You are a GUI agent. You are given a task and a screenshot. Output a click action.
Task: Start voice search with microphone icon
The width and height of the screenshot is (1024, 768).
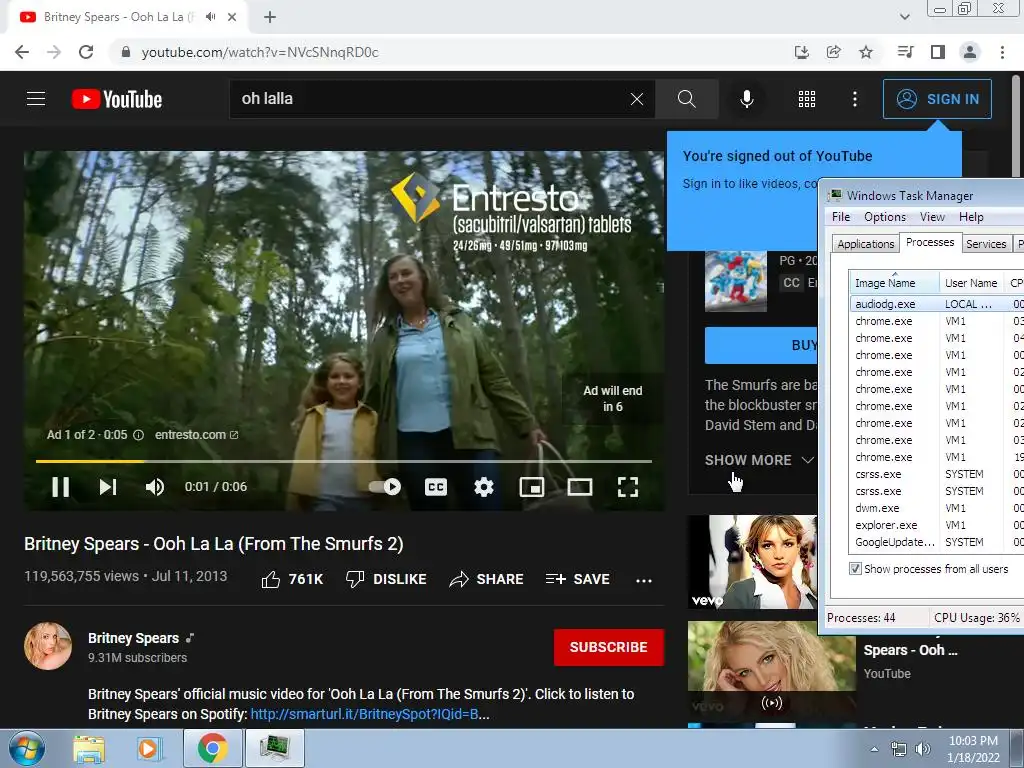[x=746, y=99]
